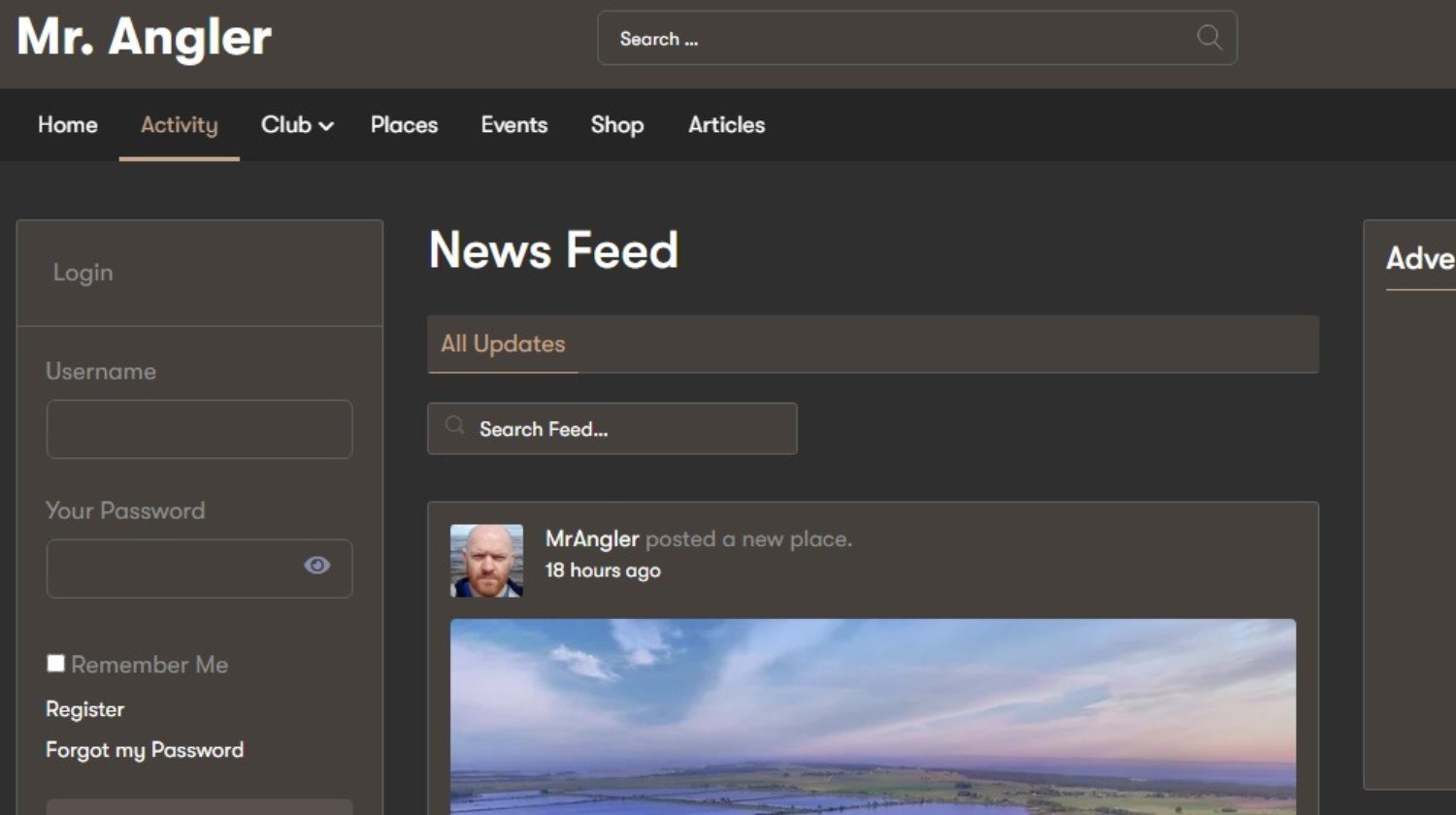This screenshot has height=815, width=1456.
Task: Click into the Username field
Action: point(199,429)
